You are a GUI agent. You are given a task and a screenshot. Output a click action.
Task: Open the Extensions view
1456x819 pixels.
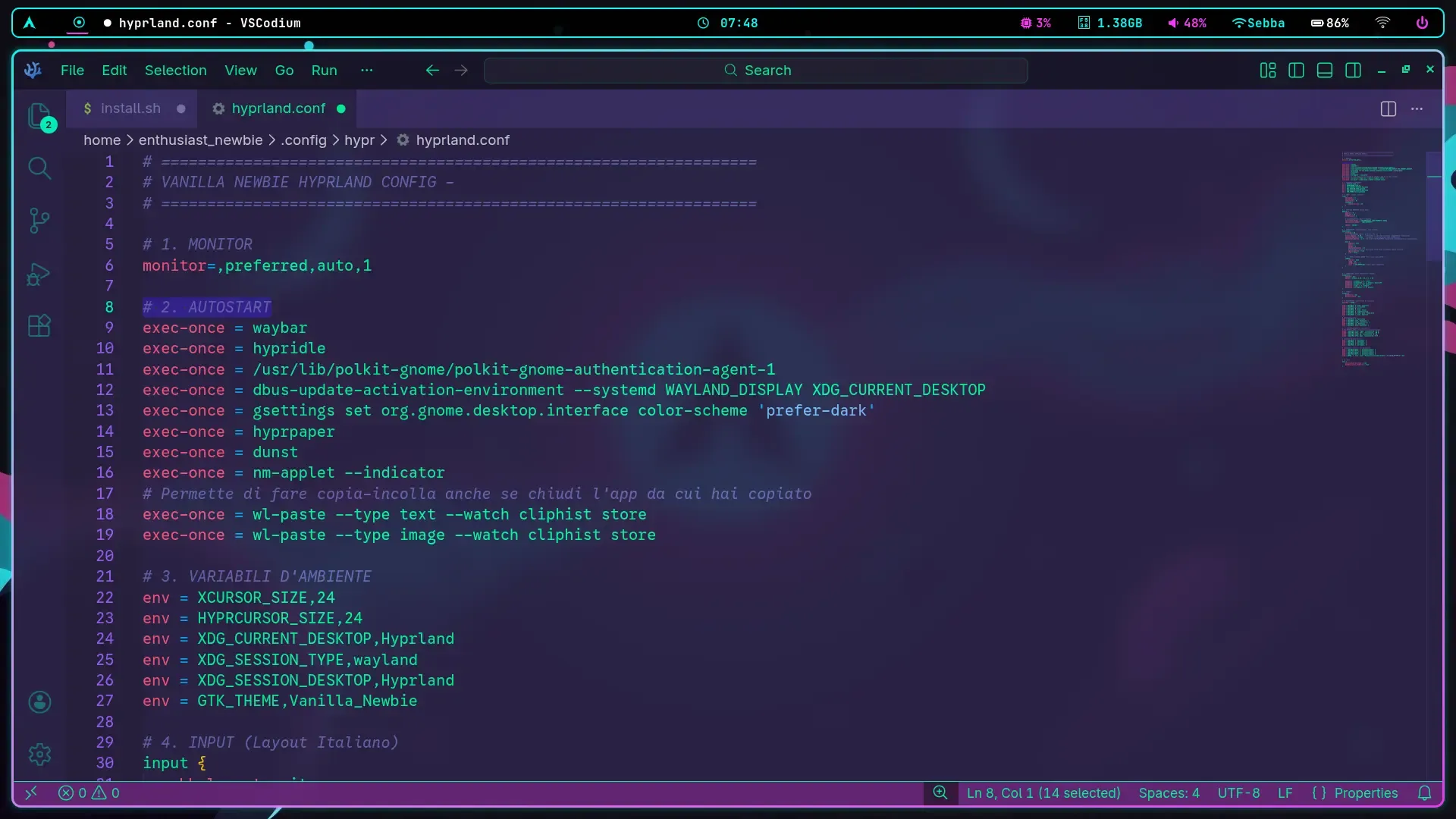tap(39, 326)
